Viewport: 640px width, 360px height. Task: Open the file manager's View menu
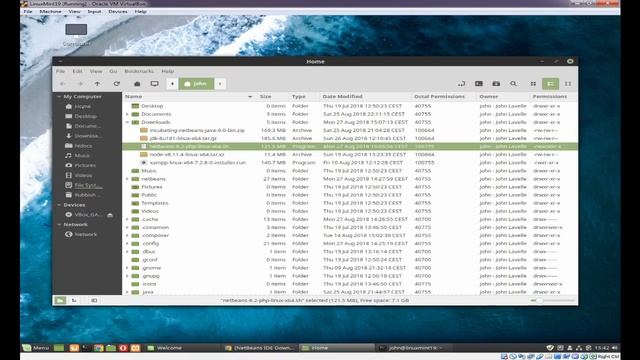click(96, 71)
